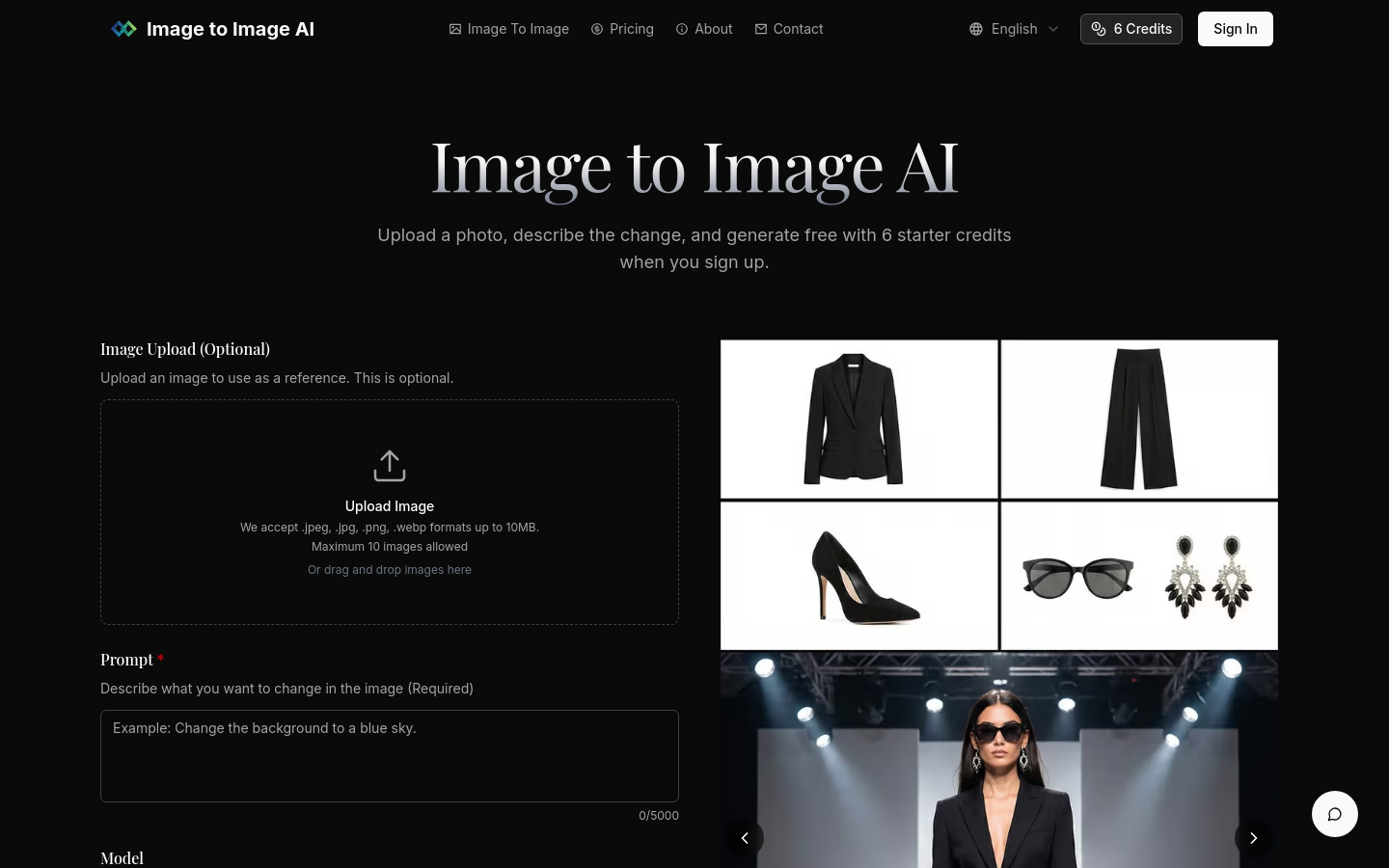Click the 'Describe what you want to change' helper text
This screenshot has height=868, width=1389.
click(286, 689)
